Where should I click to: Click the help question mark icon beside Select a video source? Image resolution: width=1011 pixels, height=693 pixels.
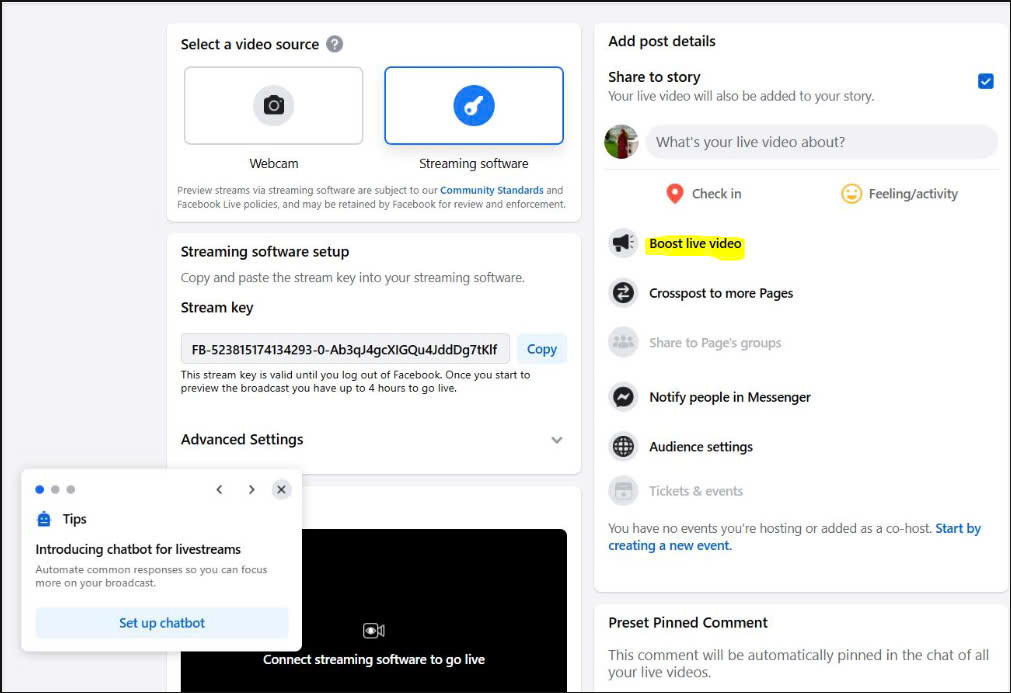[334, 44]
